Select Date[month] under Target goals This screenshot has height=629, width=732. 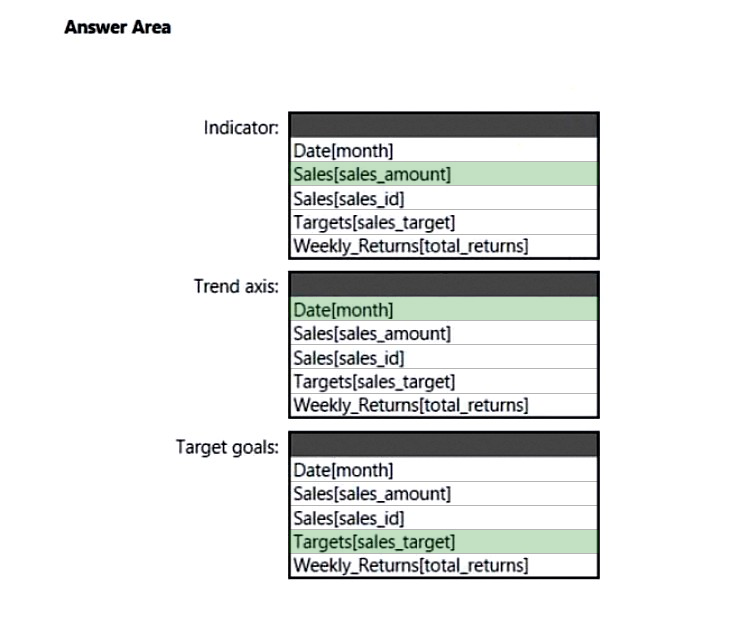click(443, 469)
